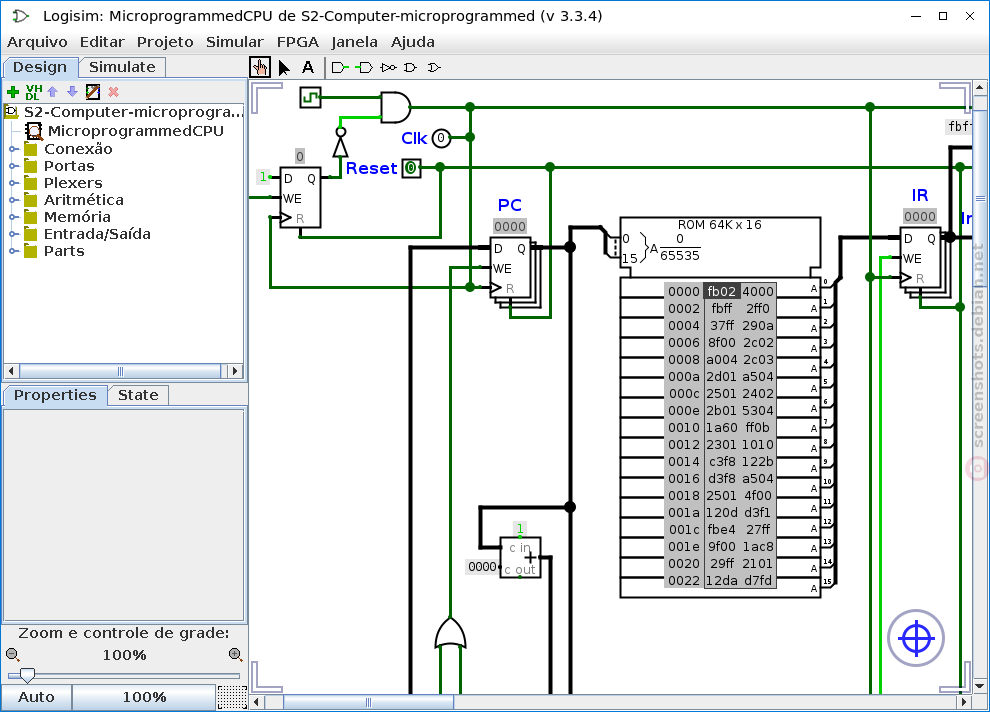Zoom out with the minus magnifier
The image size is (990, 712).
tap(13, 655)
